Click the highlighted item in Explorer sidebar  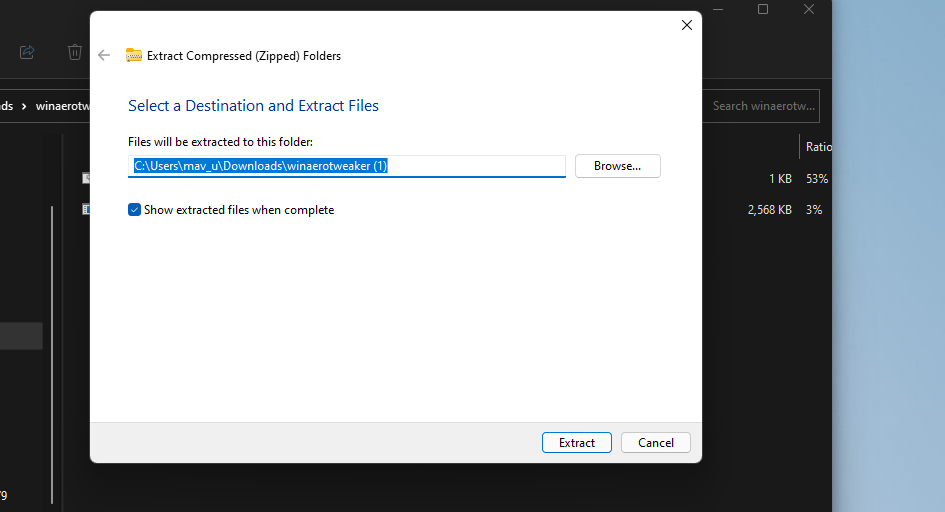[x=21, y=336]
